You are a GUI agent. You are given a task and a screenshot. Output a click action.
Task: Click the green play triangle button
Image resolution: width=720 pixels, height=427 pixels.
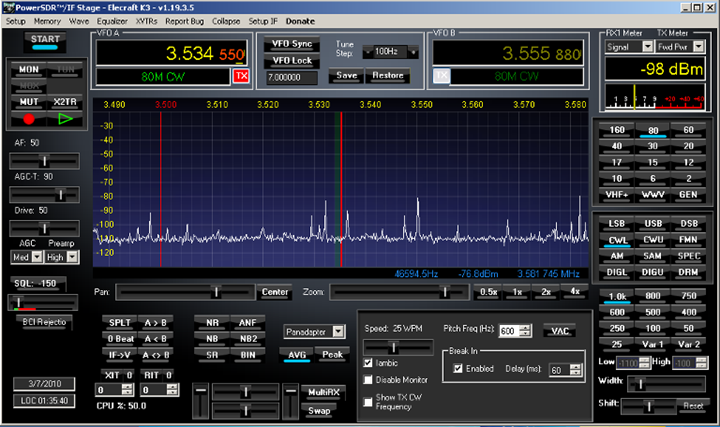pos(65,119)
